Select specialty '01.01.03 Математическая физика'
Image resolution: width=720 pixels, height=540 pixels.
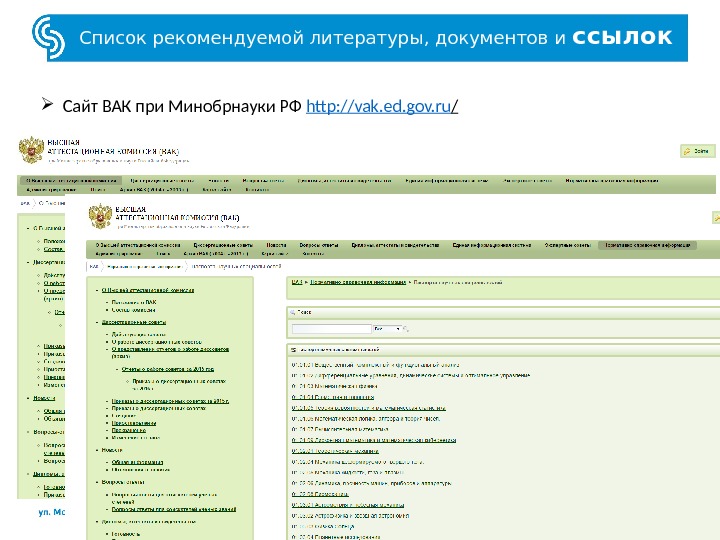coord(334,386)
